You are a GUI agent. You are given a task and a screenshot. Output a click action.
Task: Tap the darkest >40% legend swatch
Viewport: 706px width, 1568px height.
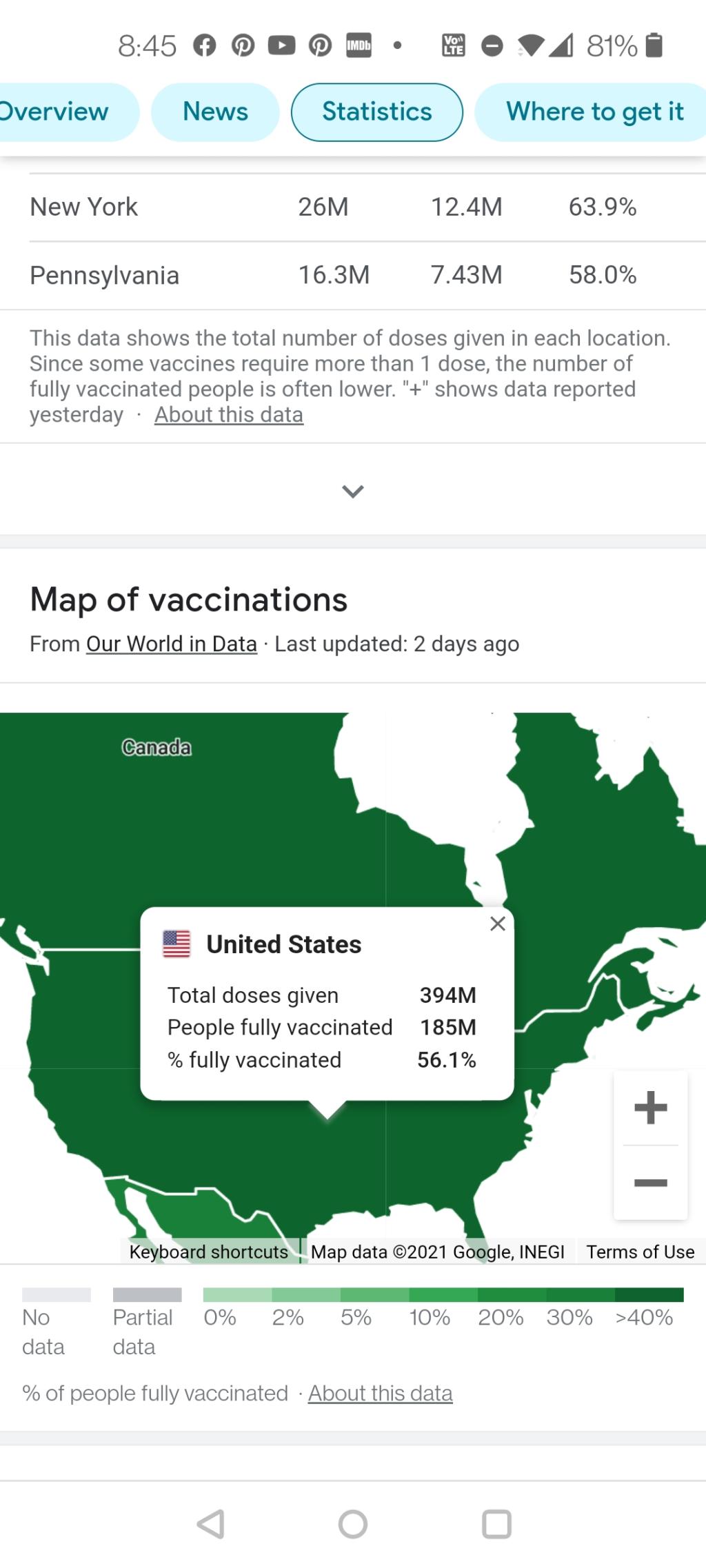coord(649,1294)
